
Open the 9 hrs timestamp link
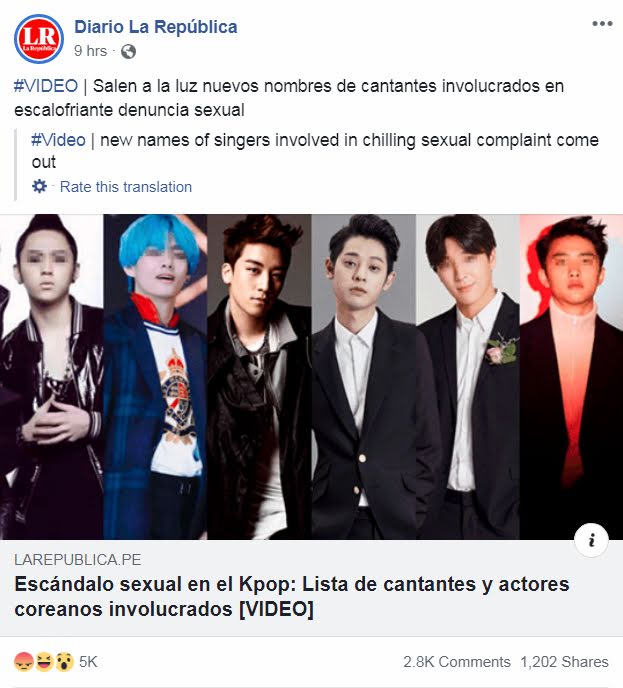(90, 51)
